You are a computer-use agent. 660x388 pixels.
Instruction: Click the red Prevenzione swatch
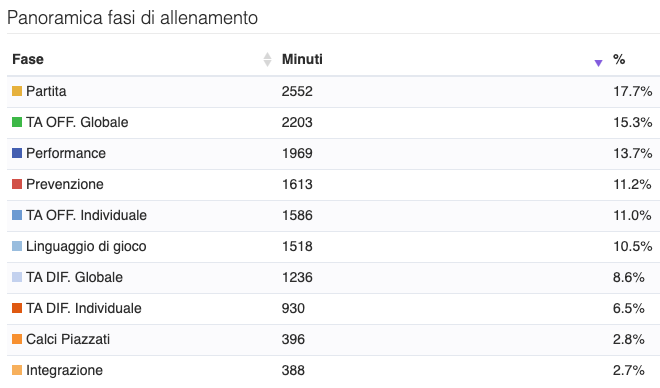(x=17, y=184)
